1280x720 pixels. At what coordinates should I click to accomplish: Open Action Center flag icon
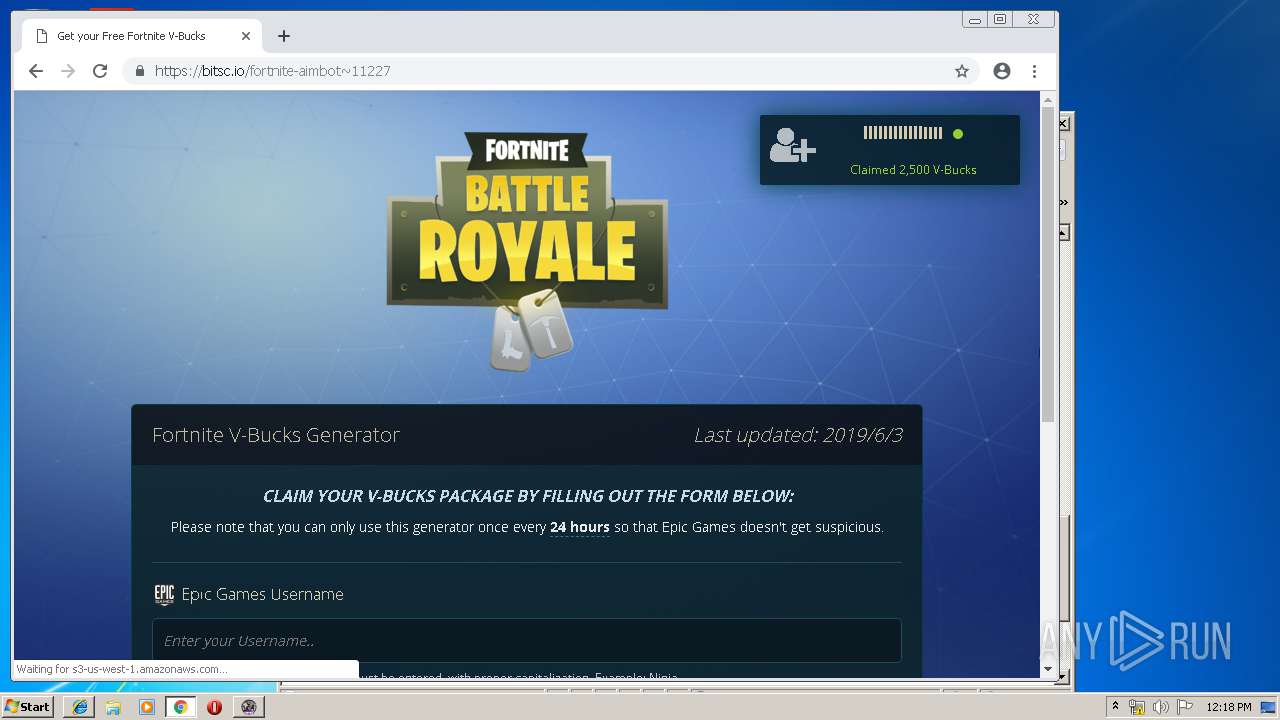(x=1184, y=707)
